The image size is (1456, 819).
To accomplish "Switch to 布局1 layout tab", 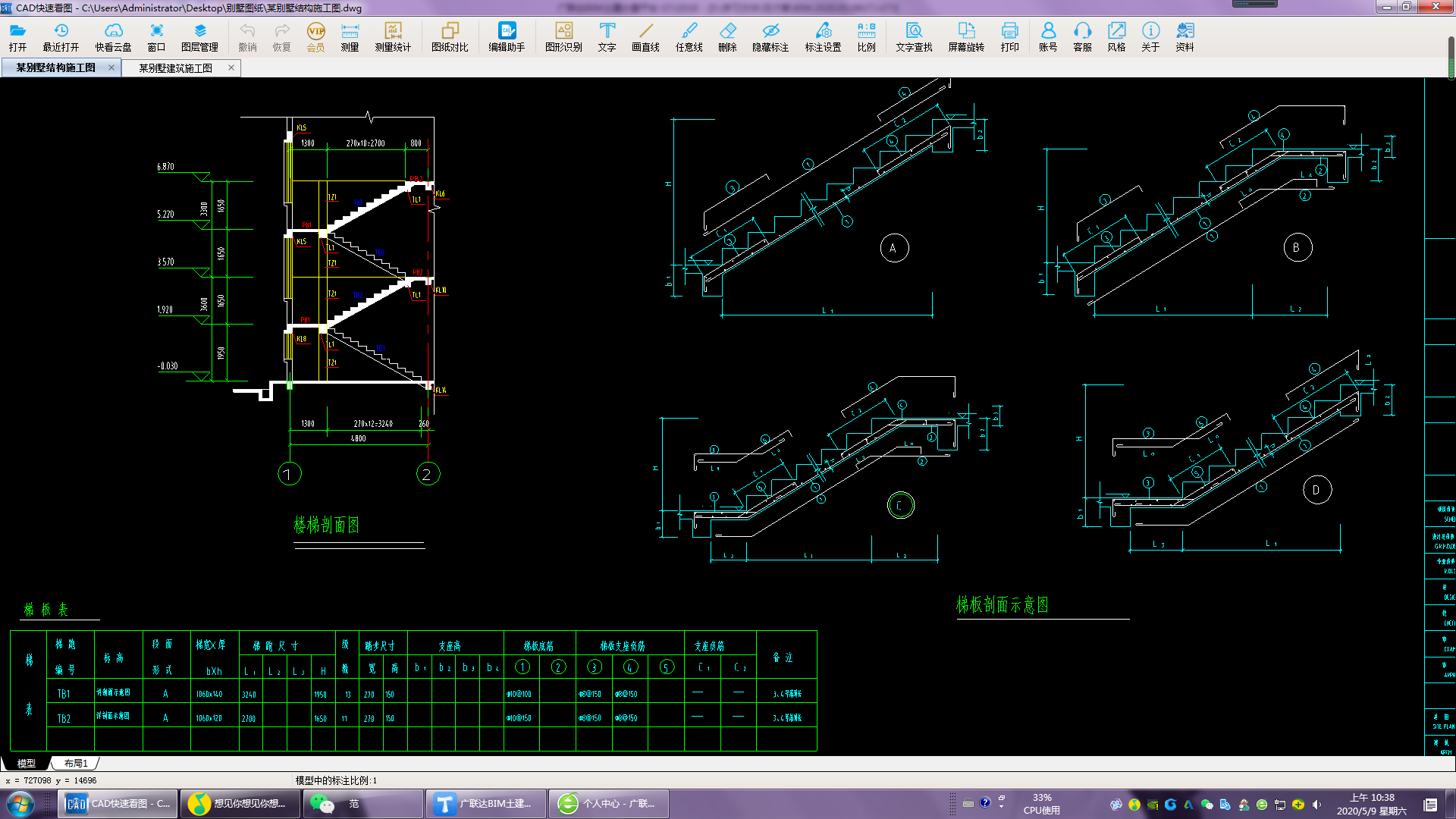I will click(76, 764).
